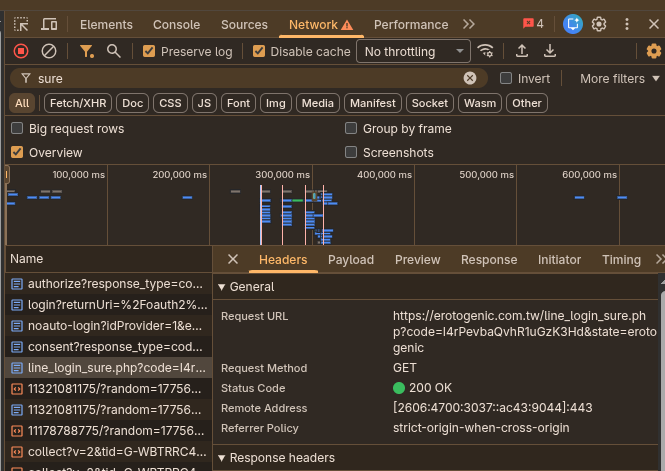Toggle the Disable cache checkbox
The image size is (665, 471).
(x=259, y=51)
